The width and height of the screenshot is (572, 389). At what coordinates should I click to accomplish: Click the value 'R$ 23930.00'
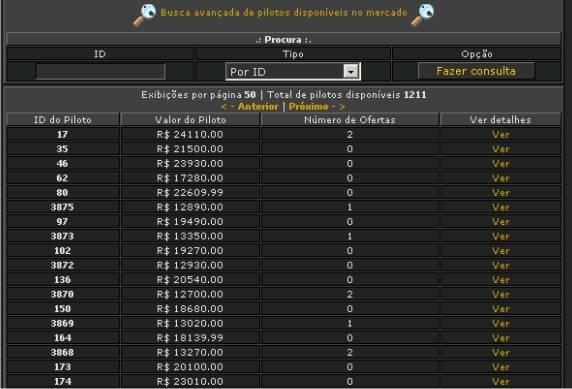pos(190,163)
